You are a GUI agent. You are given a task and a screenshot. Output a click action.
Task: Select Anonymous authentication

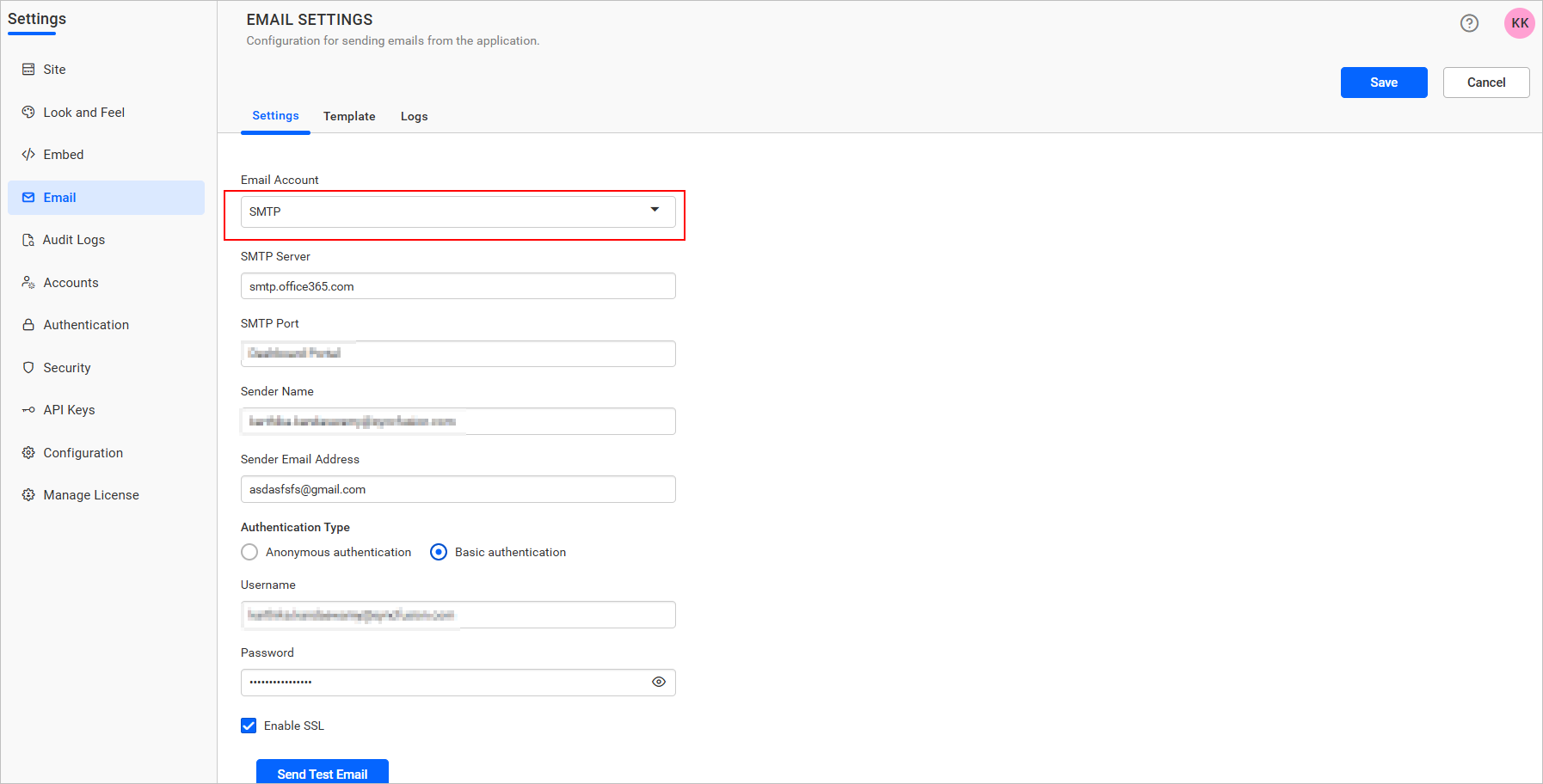pos(249,552)
